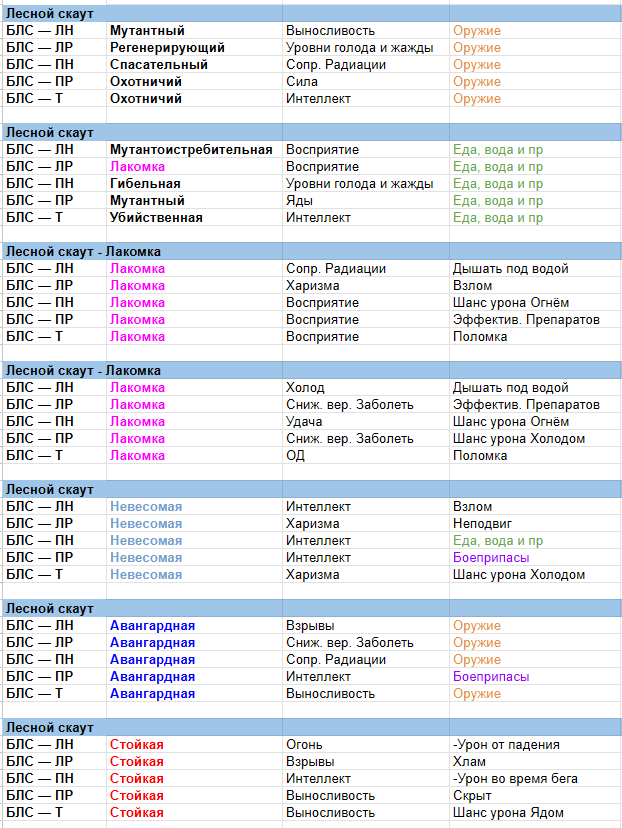The width and height of the screenshot is (622, 828).
Task: Click the 'Скрыт' cell
Action: pos(535,795)
